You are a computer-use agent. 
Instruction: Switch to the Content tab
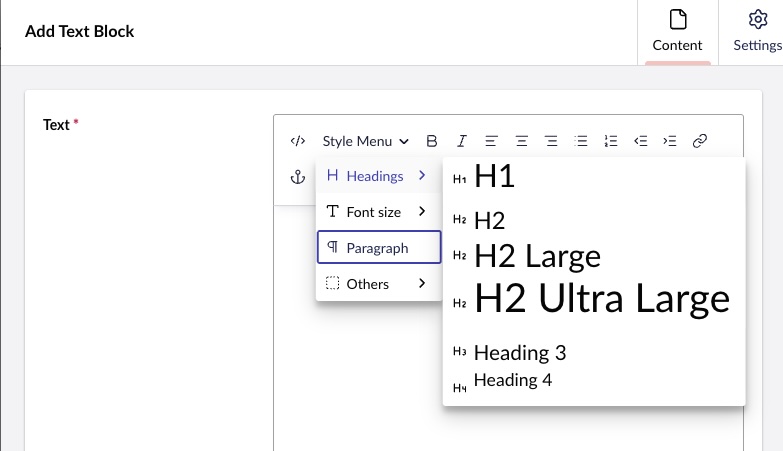tap(678, 32)
